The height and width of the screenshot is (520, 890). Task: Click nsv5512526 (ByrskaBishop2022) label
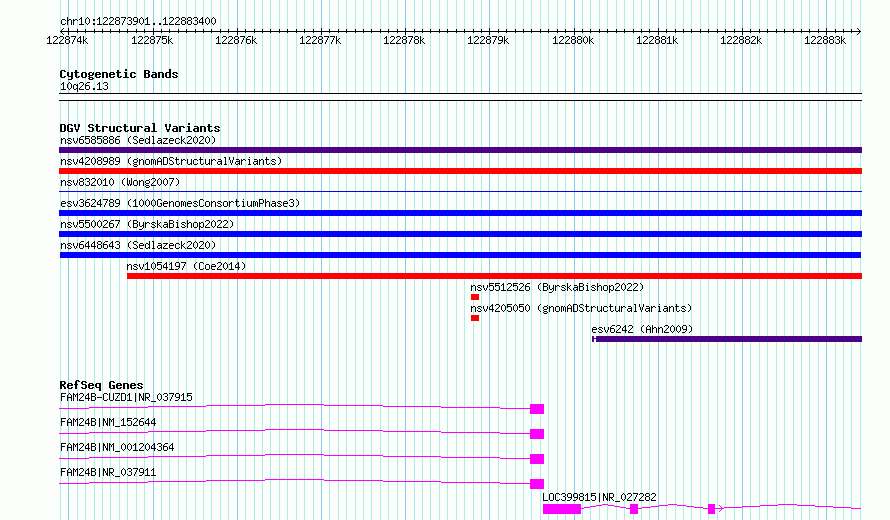557,287
